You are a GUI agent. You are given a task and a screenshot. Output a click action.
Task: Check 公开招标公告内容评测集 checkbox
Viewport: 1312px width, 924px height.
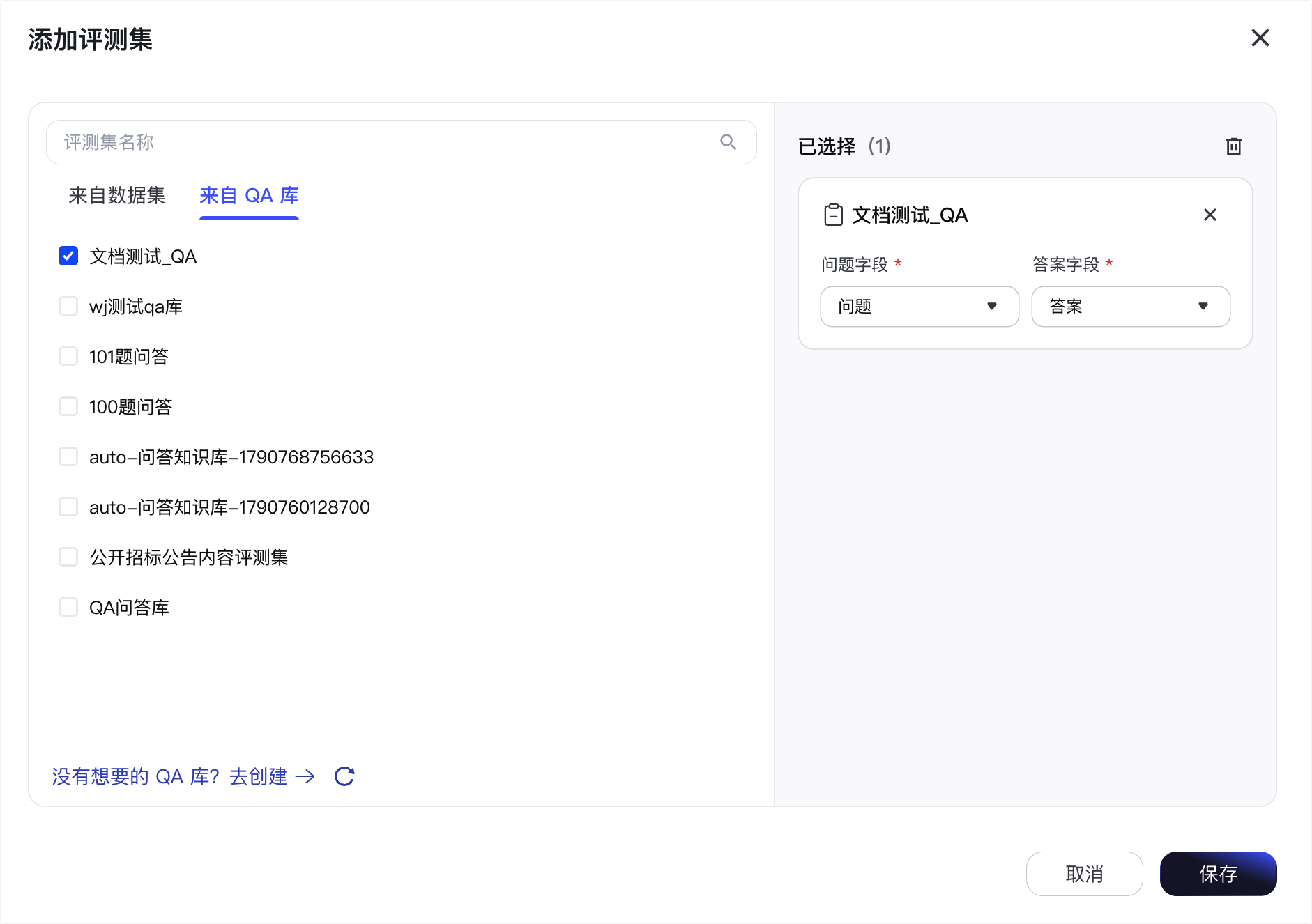point(68,557)
